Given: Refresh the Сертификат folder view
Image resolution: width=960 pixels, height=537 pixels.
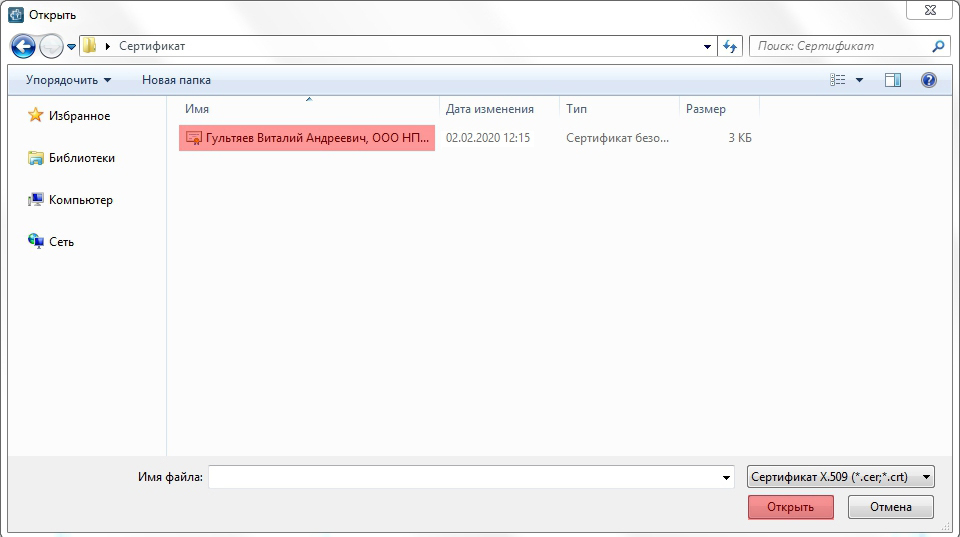Looking at the screenshot, I should tap(730, 47).
